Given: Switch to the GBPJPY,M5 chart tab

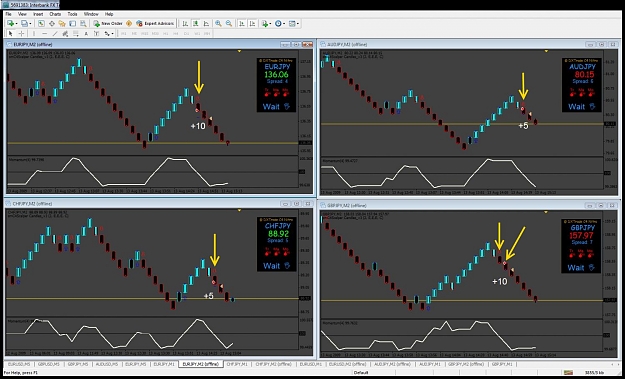Looking at the screenshot, I should (x=78, y=364).
